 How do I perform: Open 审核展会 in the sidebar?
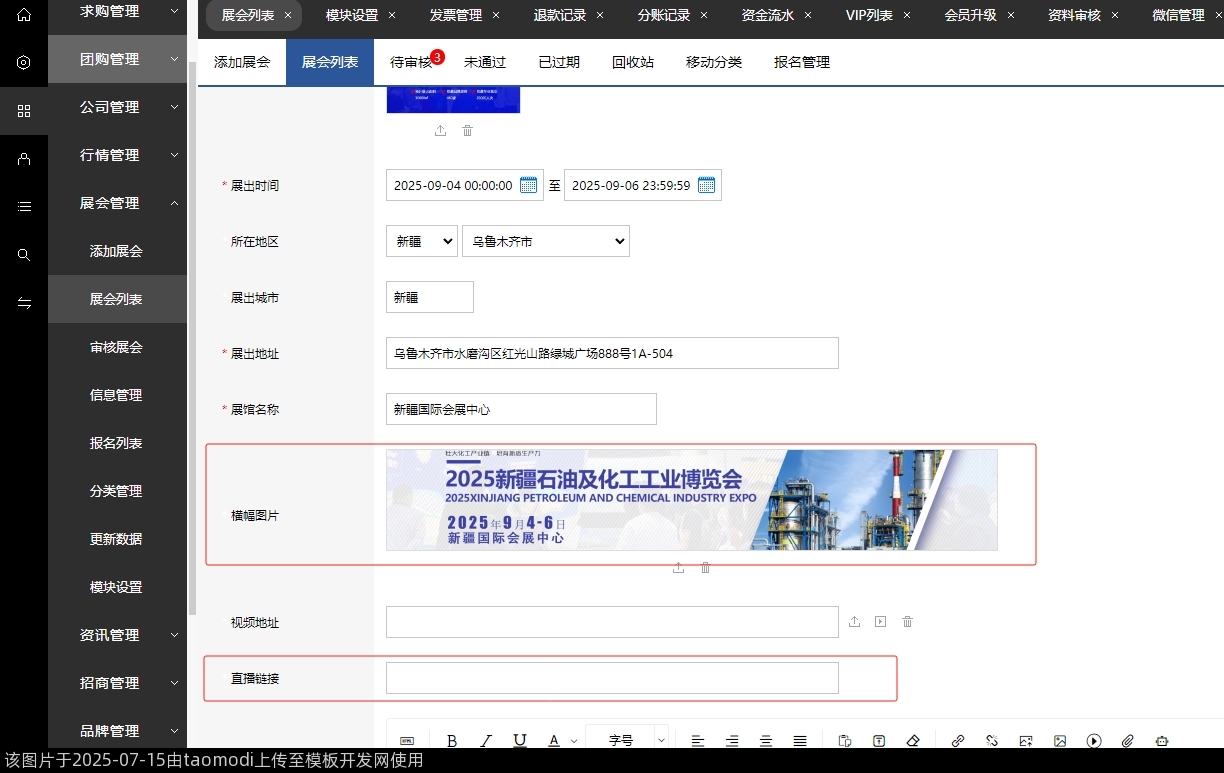(116, 347)
